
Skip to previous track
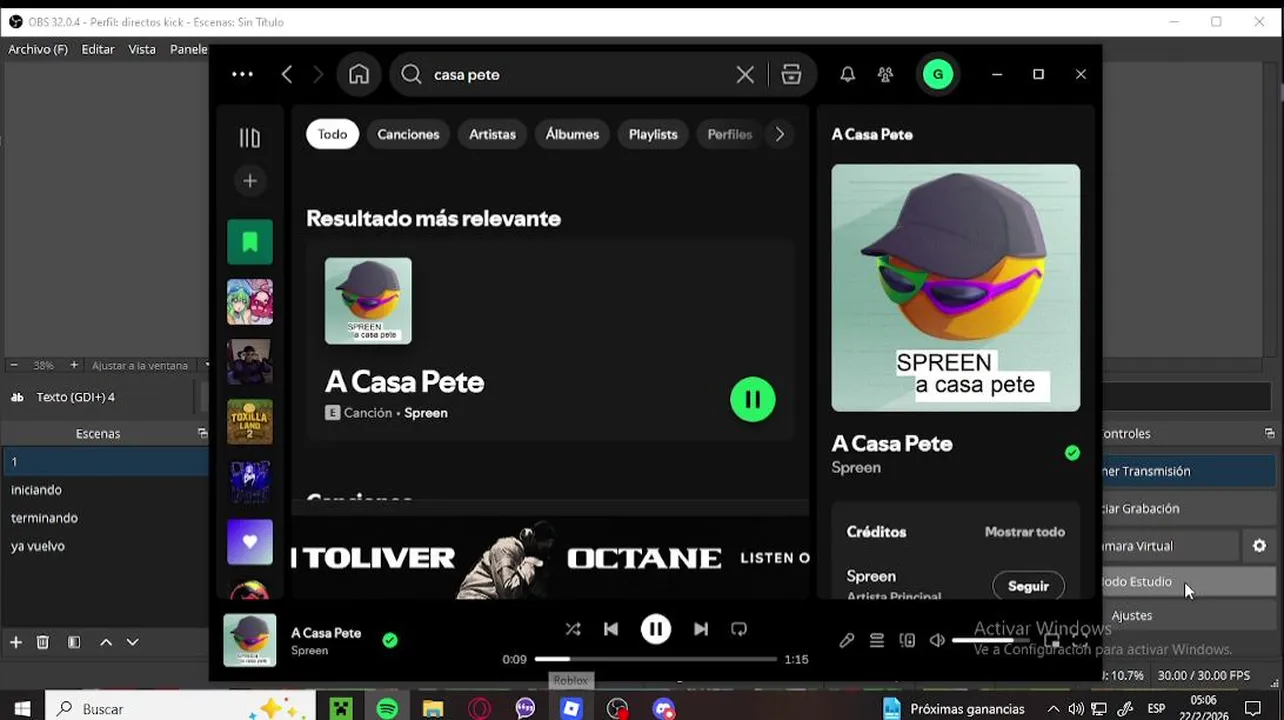611,629
